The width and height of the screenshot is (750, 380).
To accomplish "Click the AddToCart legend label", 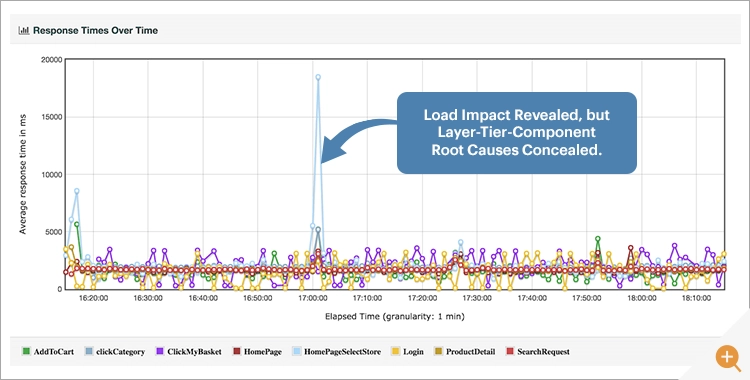I will pos(54,352).
